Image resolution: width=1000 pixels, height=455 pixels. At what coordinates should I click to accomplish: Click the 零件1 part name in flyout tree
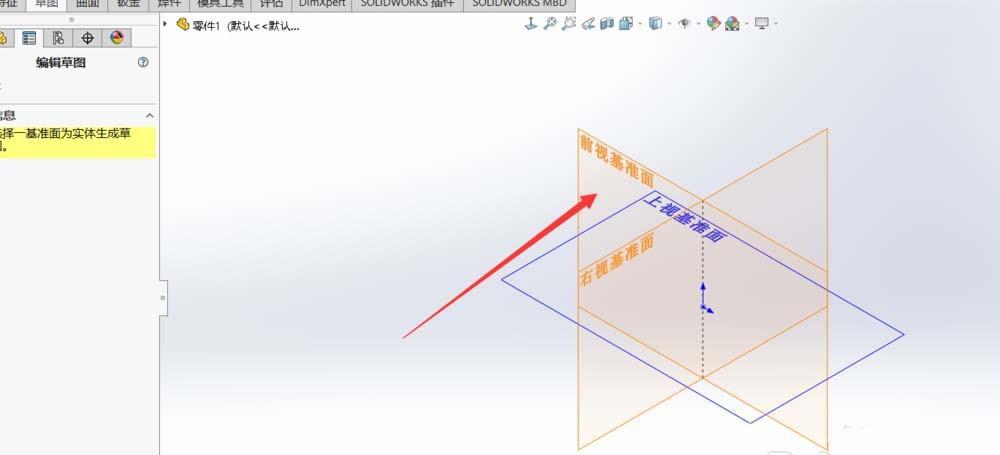pos(206,26)
